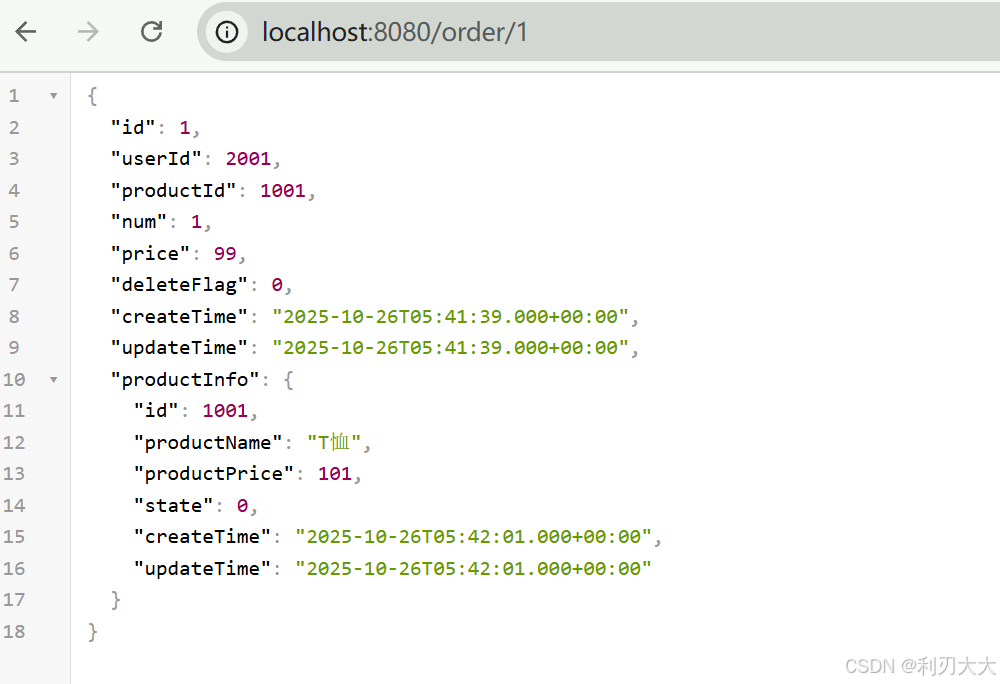Open the site information icon in the address bar

(x=227, y=32)
